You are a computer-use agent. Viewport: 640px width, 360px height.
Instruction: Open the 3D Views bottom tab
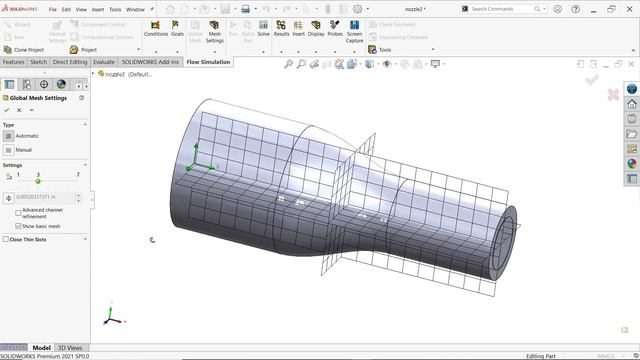click(70, 348)
